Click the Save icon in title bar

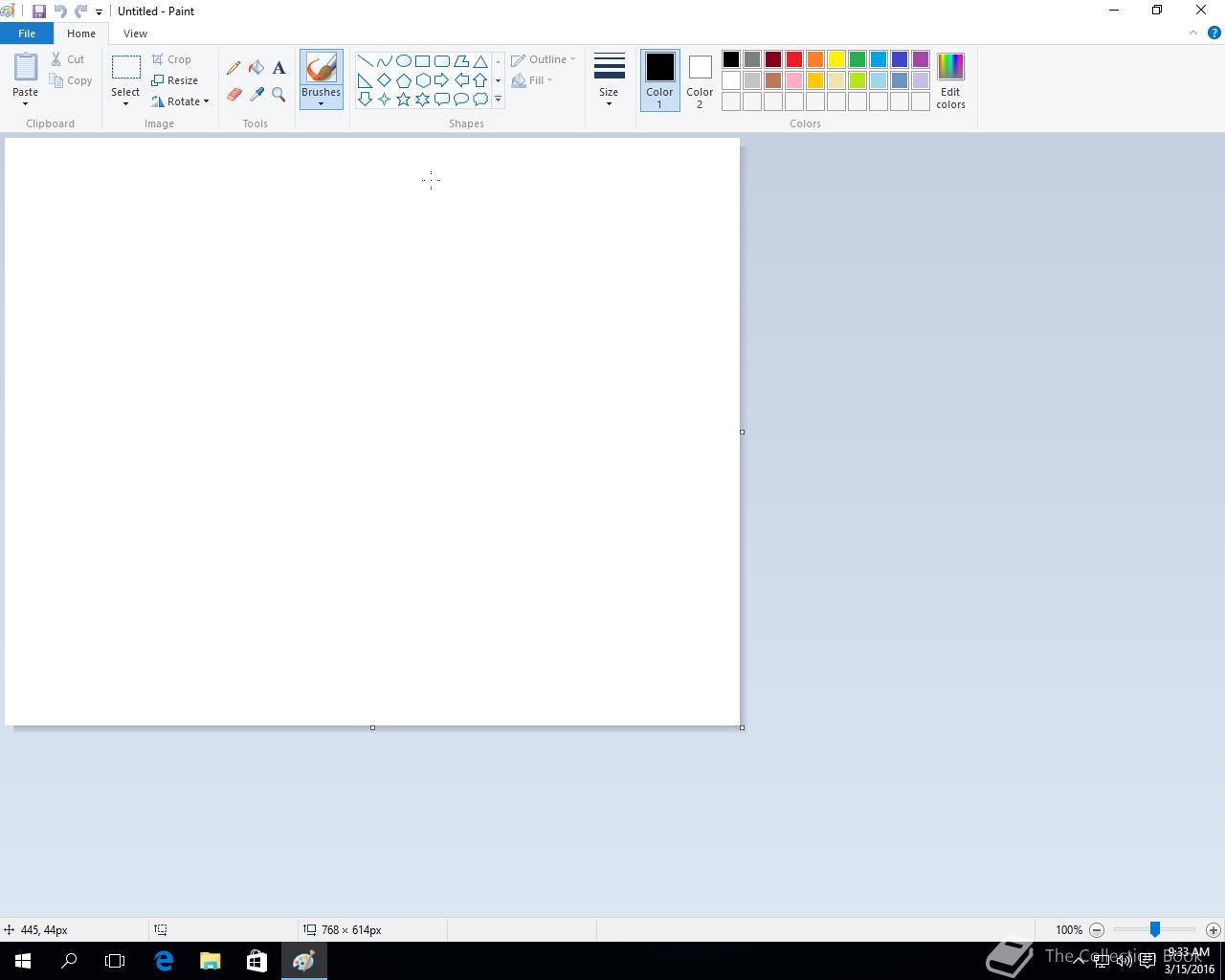coord(39,11)
